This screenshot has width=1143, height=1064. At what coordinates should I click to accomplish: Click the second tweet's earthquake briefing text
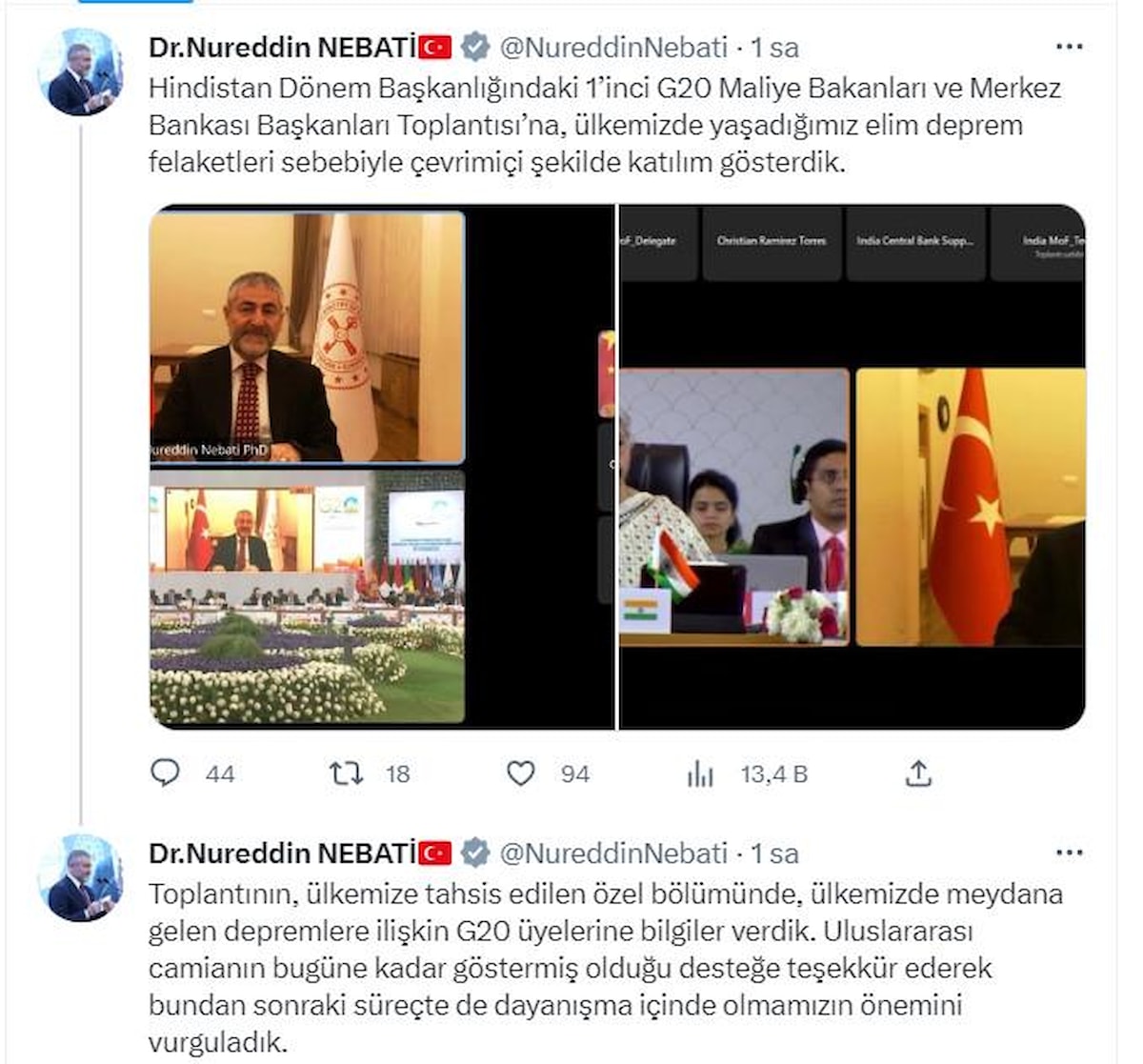(605, 968)
